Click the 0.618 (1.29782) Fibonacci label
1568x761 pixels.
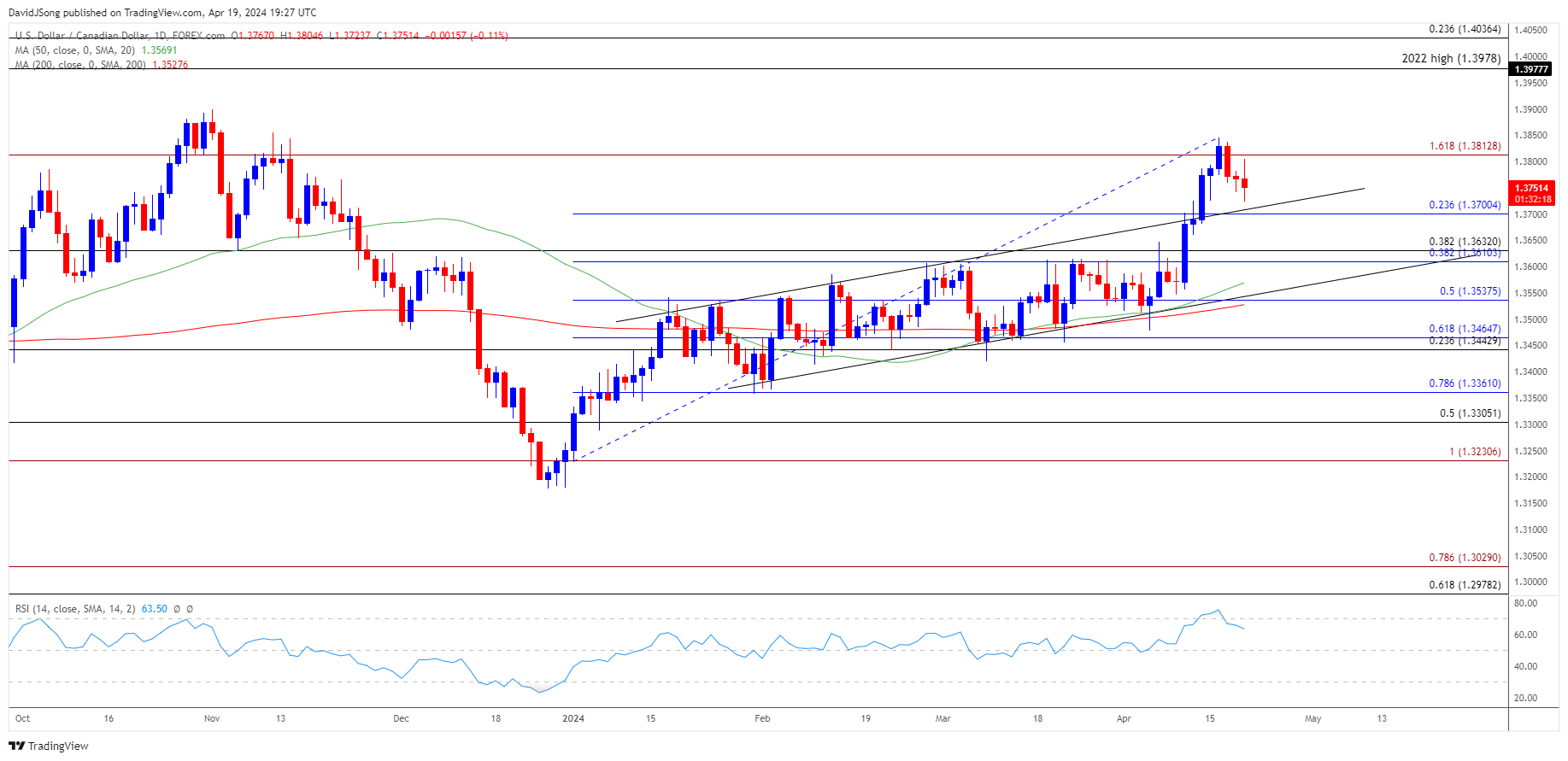click(1465, 585)
